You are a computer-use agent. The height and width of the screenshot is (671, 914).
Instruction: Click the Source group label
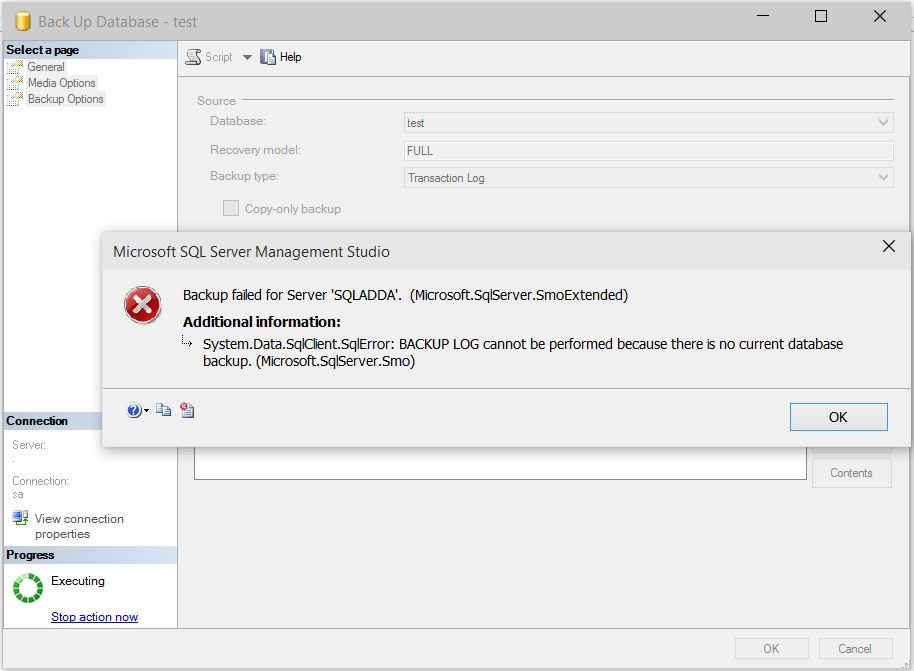coord(216,100)
